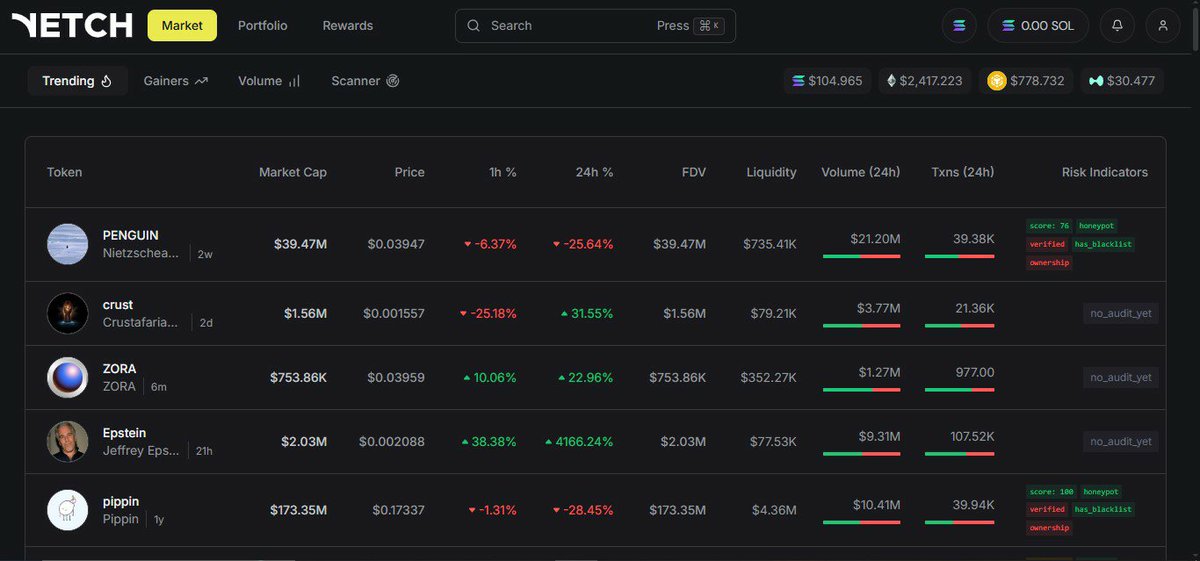Click the PENGUIN token avatar

point(68,244)
